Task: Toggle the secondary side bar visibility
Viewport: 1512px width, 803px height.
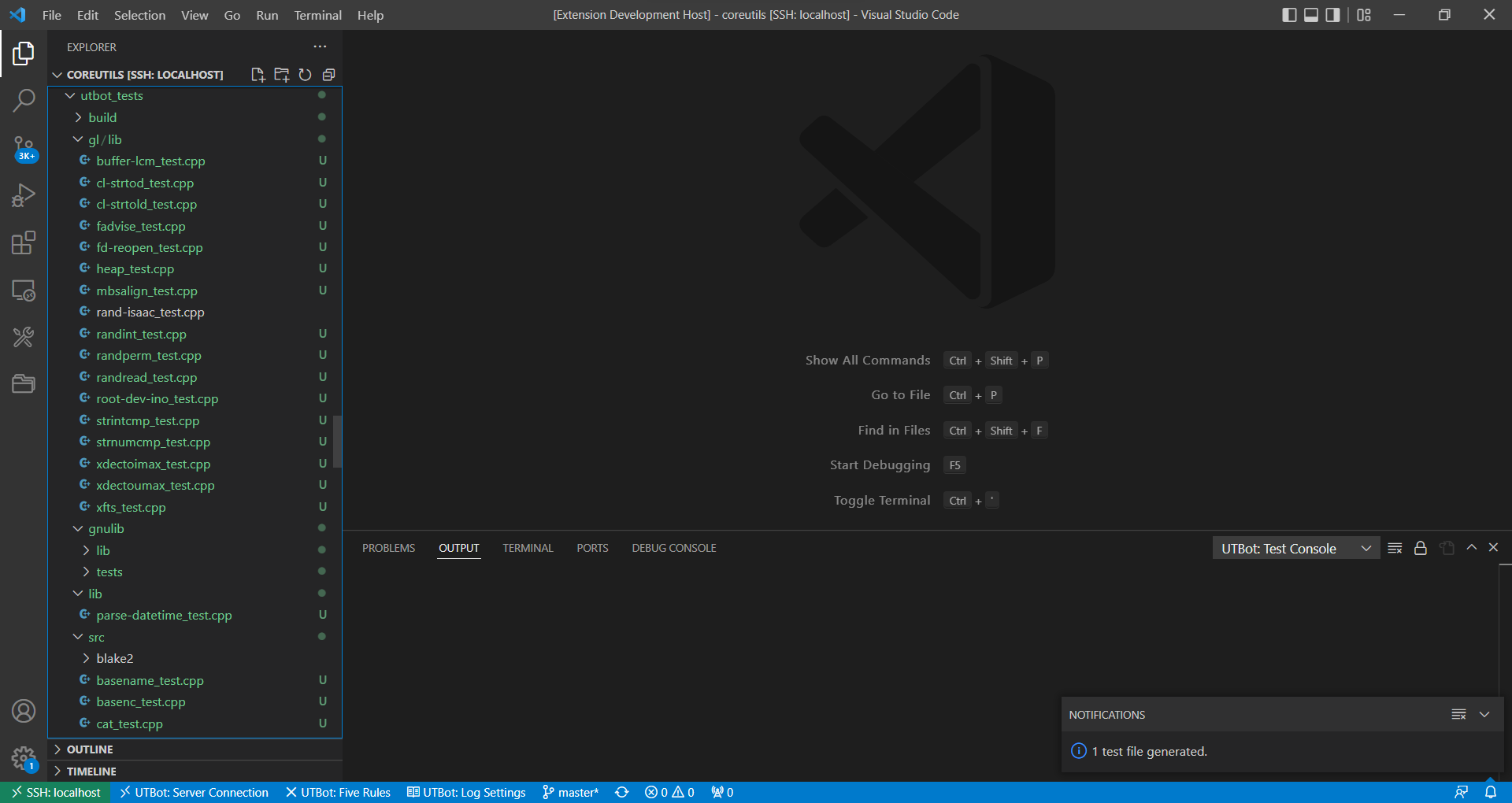Action: click(x=1332, y=15)
